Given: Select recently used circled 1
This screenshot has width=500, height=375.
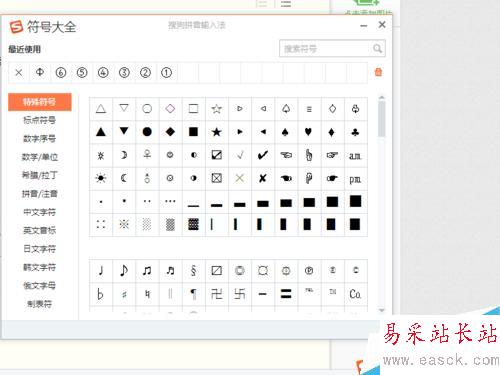Looking at the screenshot, I should point(166,72).
